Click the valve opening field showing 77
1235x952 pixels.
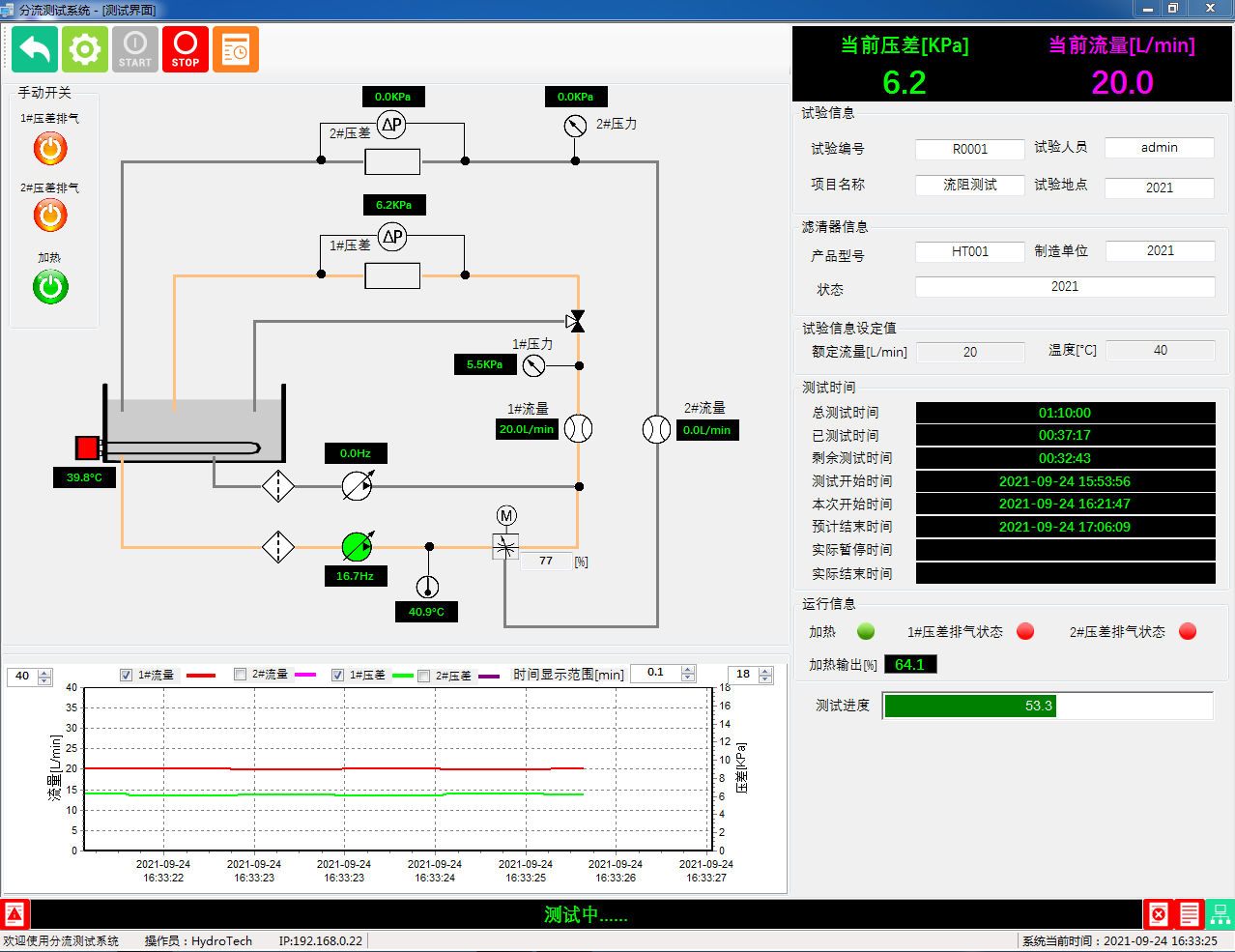(x=546, y=561)
